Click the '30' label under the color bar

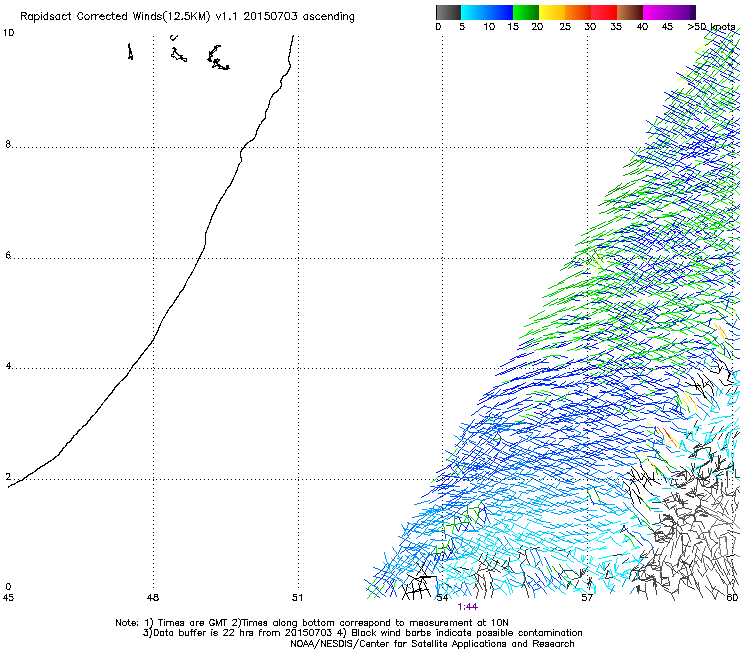coord(590,27)
